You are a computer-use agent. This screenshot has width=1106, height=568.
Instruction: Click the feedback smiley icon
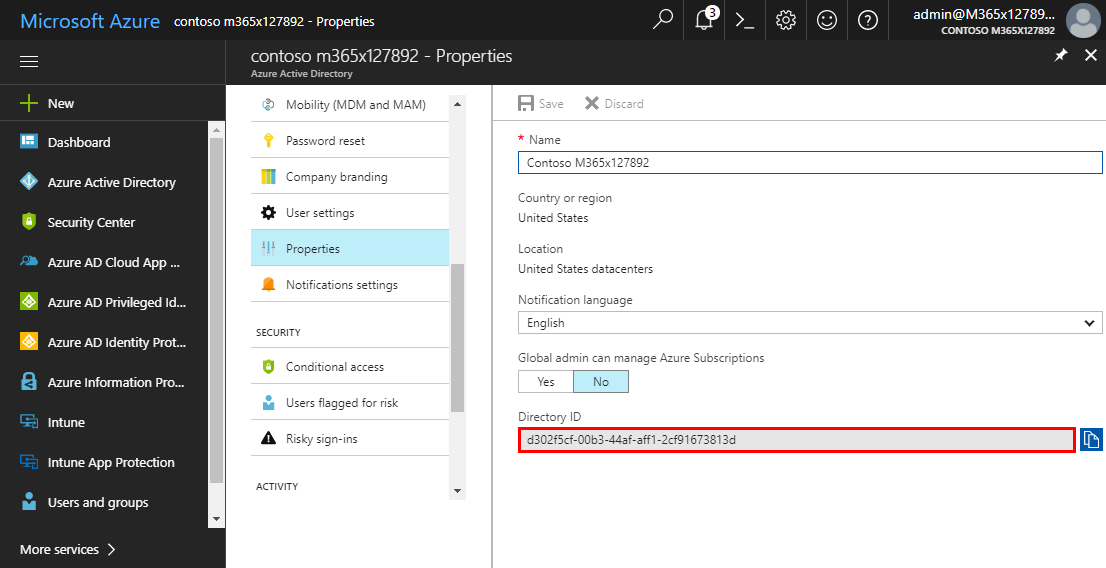coord(827,20)
